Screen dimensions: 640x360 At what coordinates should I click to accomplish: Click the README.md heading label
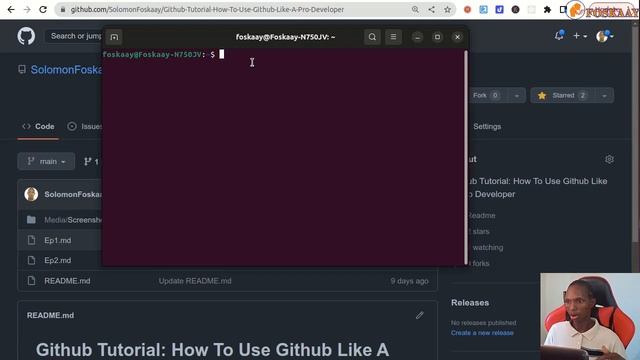point(51,315)
